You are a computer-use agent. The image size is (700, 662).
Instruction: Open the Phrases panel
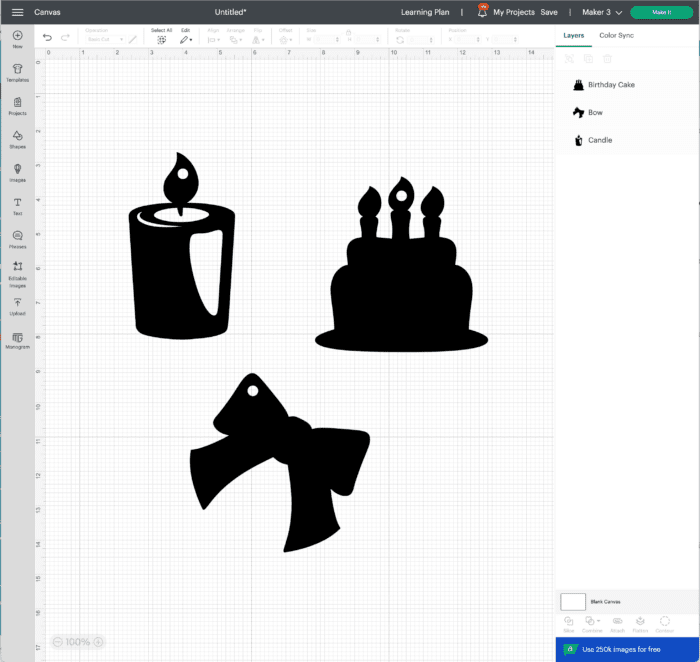pos(17,238)
